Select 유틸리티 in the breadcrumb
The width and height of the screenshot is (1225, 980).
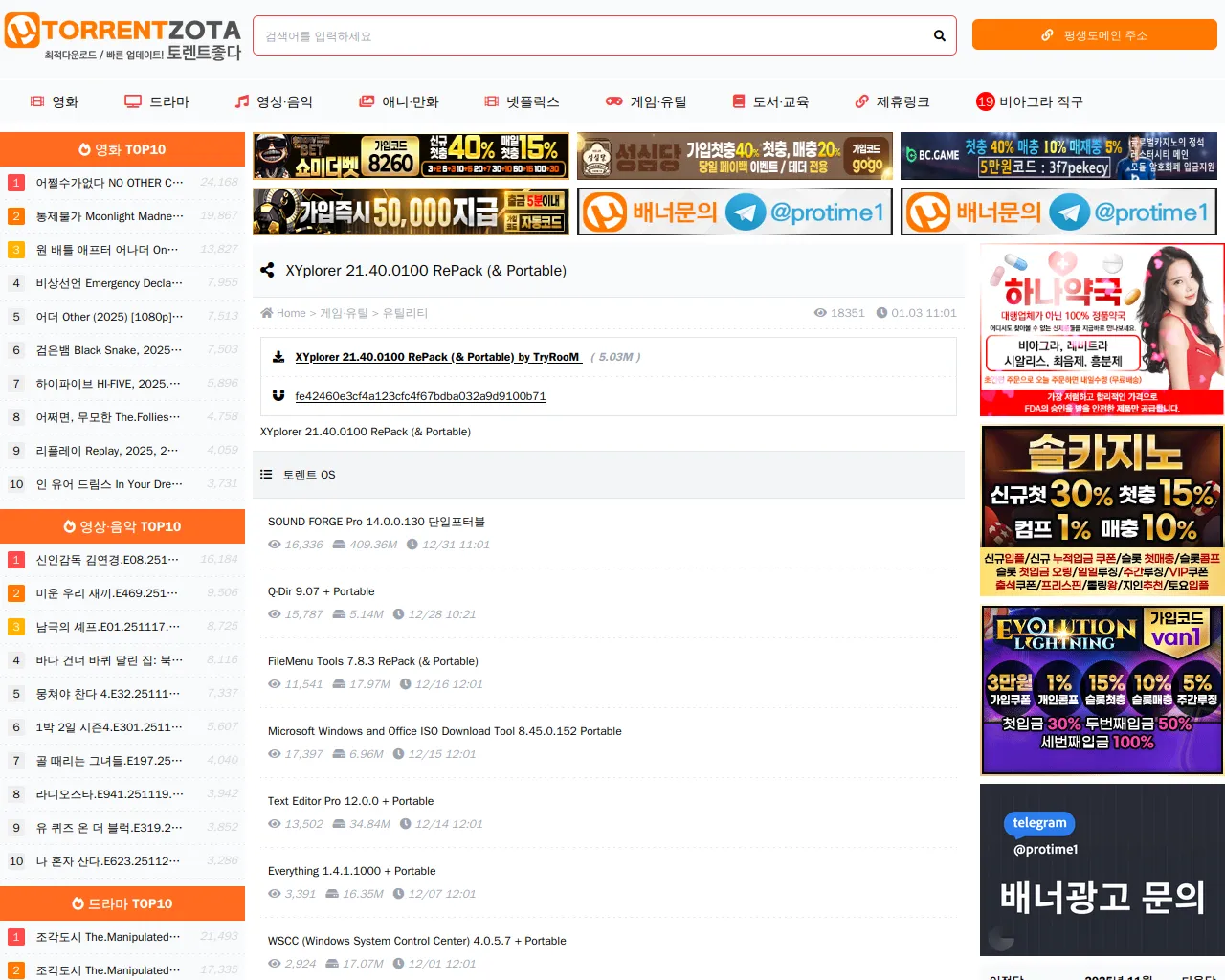click(x=405, y=313)
